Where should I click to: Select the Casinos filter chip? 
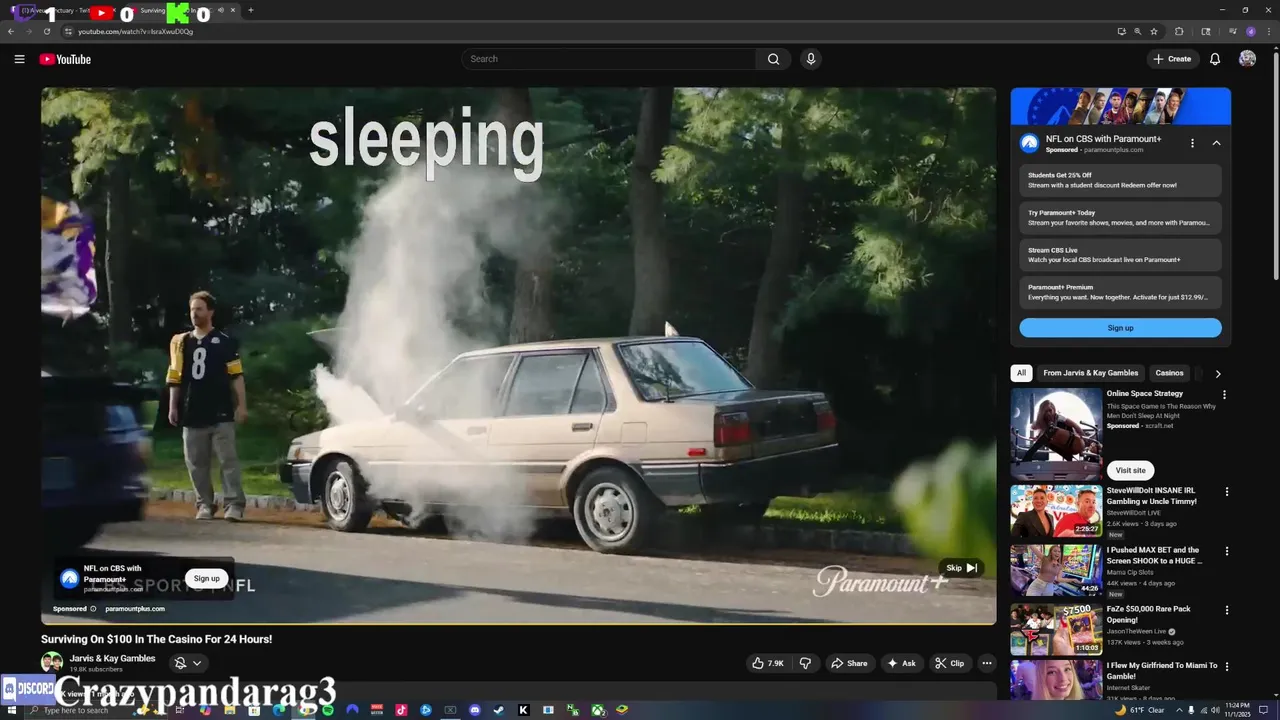(x=1169, y=373)
